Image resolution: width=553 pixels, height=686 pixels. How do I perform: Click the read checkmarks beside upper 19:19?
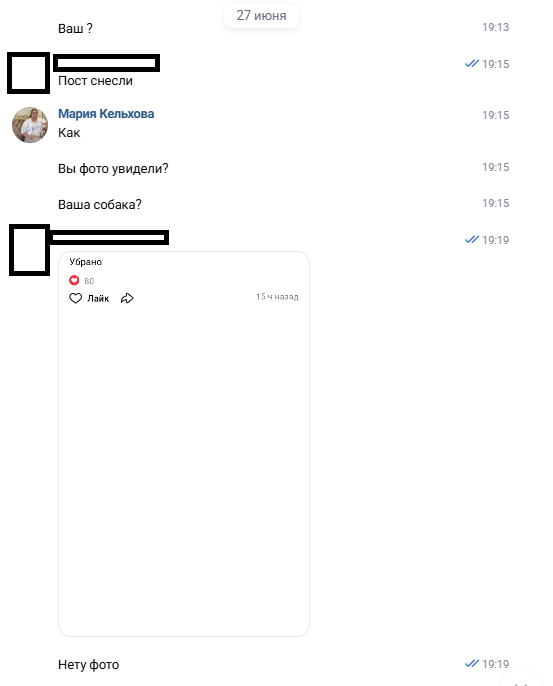point(472,240)
